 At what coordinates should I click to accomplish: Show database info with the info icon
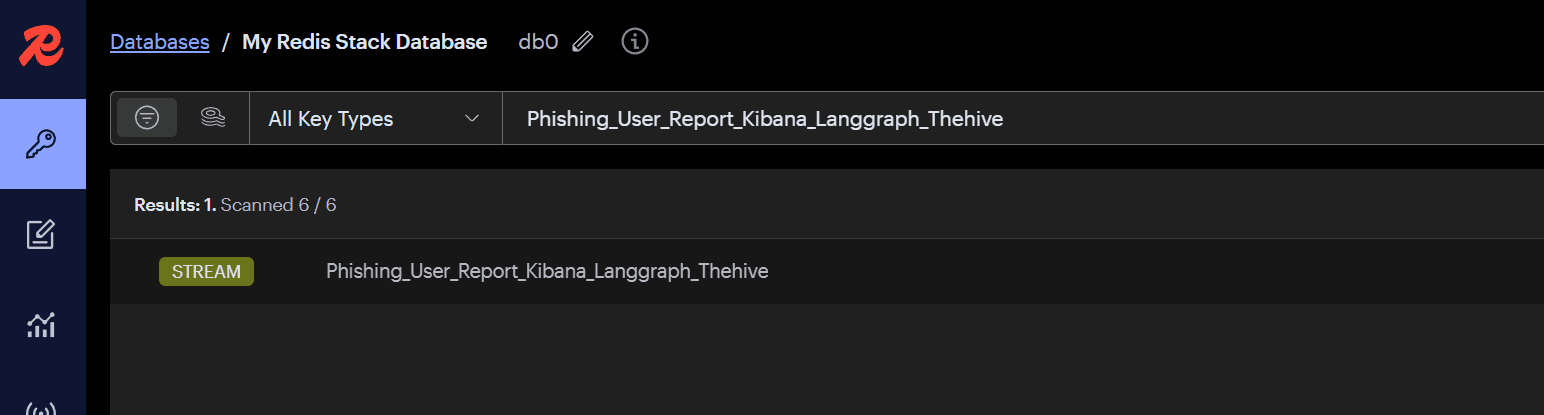pos(635,42)
